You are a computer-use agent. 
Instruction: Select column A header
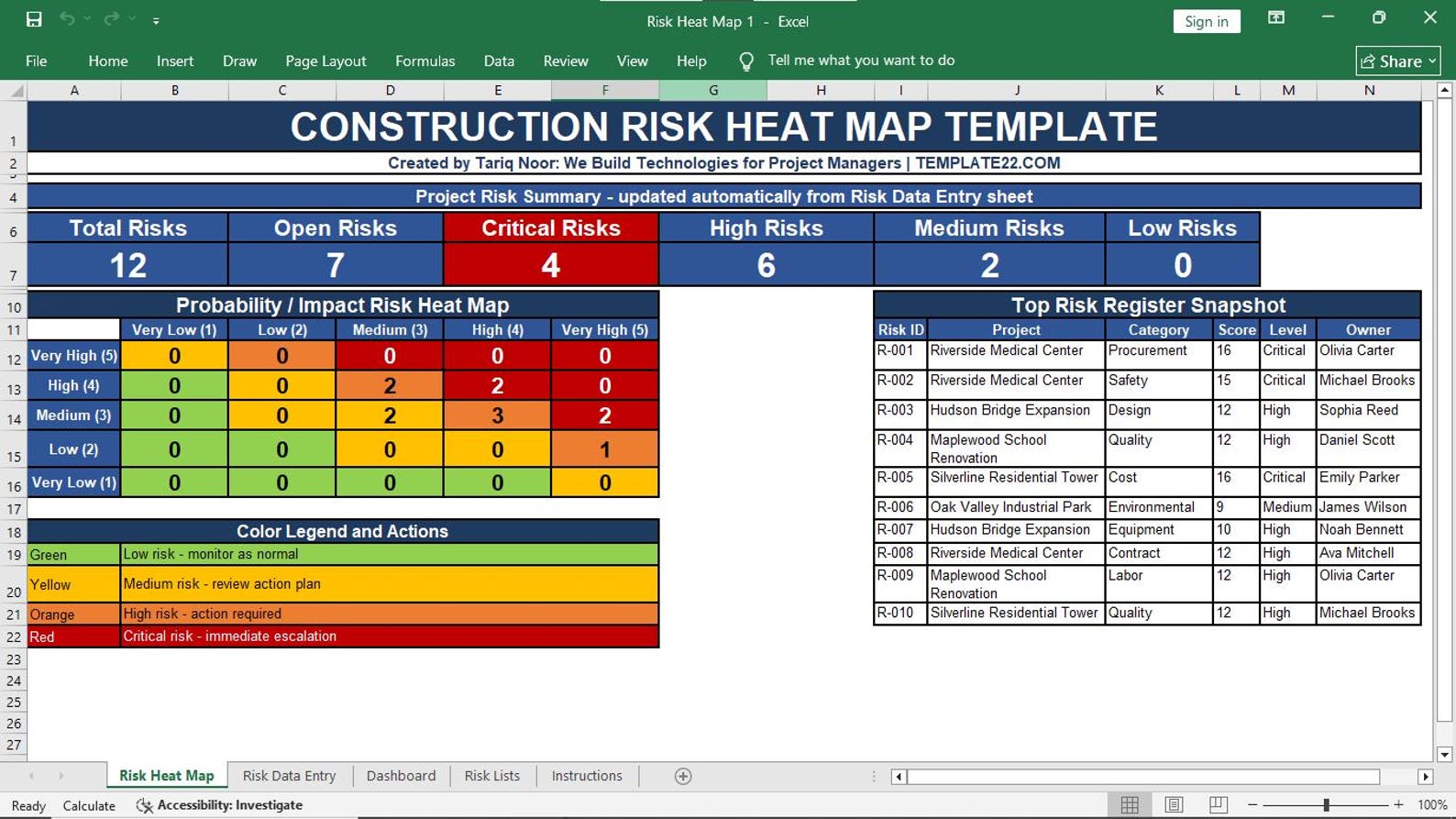point(74,90)
